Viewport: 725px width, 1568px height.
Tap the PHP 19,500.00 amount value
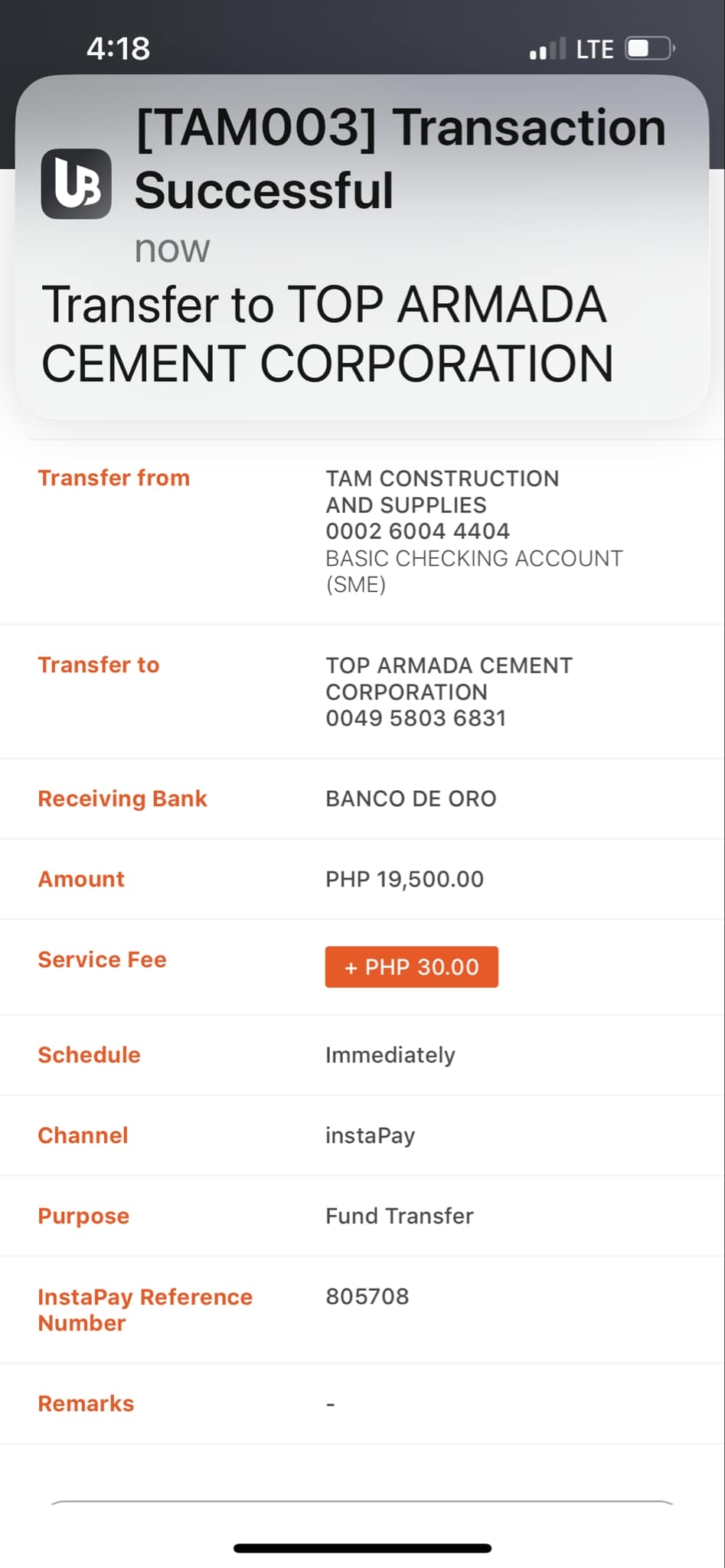(x=404, y=879)
